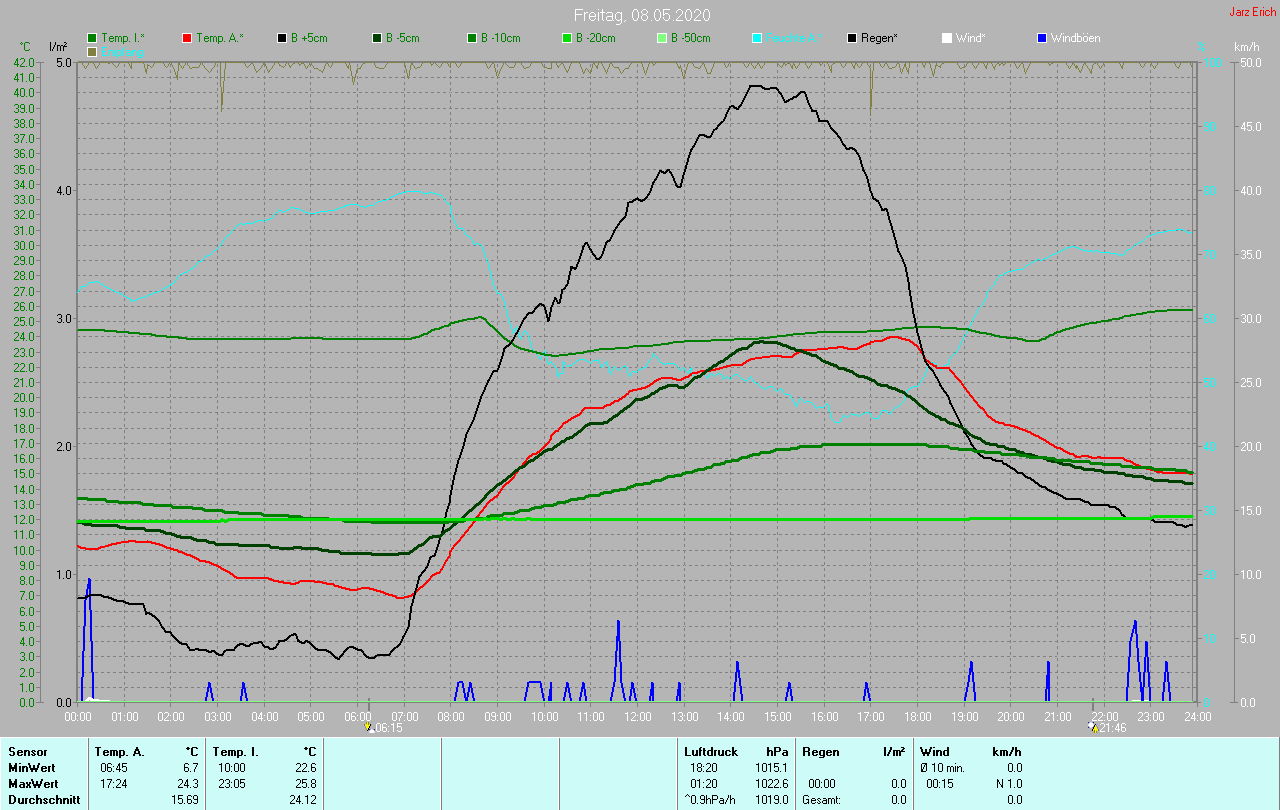
Task: Select the white Wind legend square
Action: pos(947,38)
